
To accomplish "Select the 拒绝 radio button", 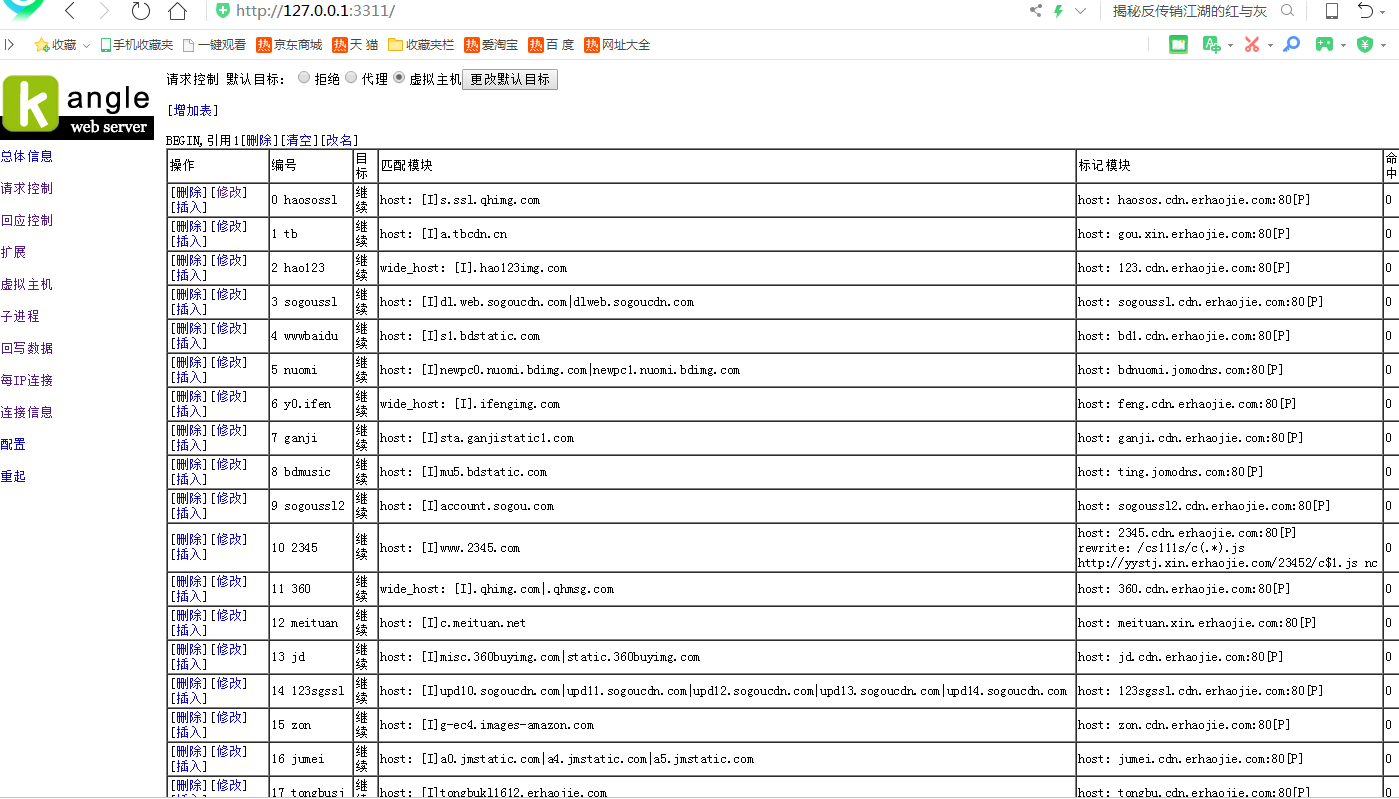I will (x=304, y=78).
